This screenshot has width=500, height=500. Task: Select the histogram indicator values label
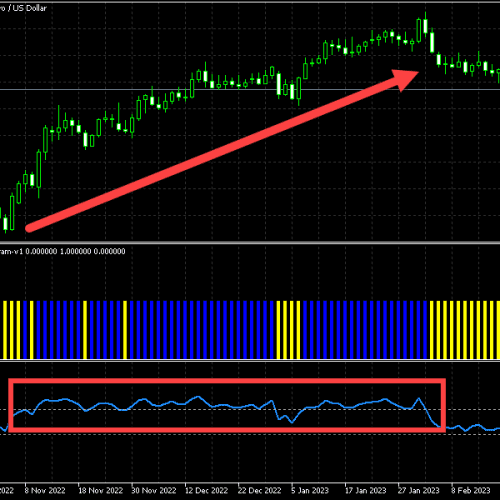pyautogui.click(x=63, y=251)
